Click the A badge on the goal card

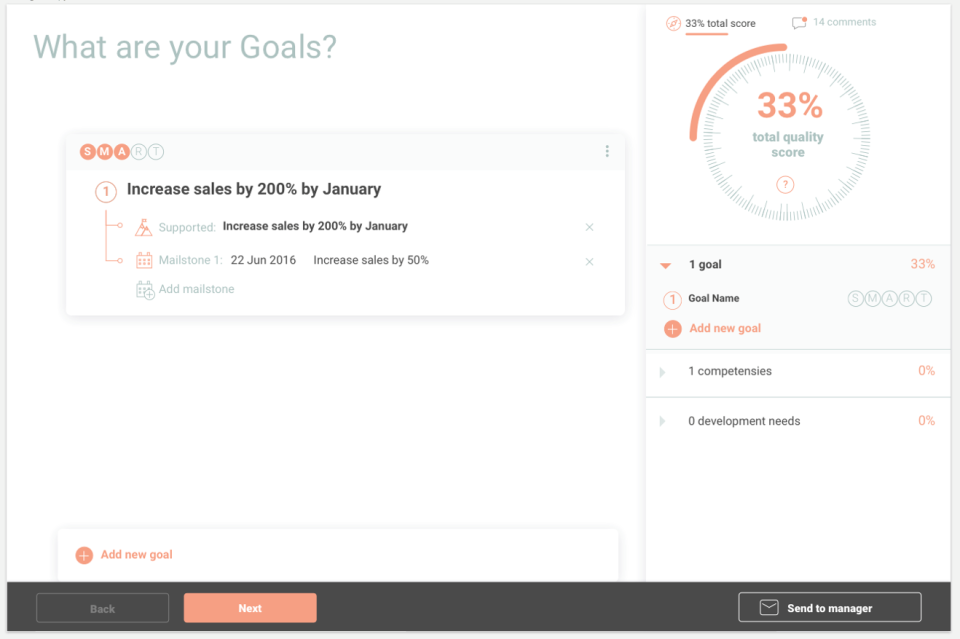coord(122,151)
